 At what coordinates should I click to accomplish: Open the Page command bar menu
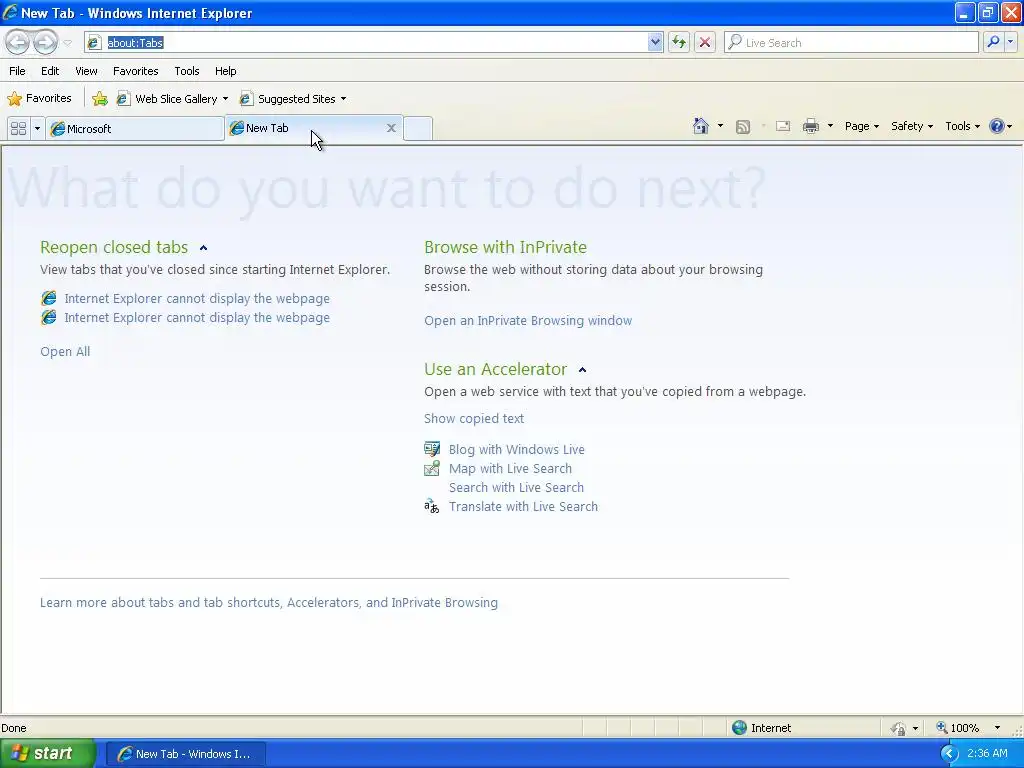(861, 126)
